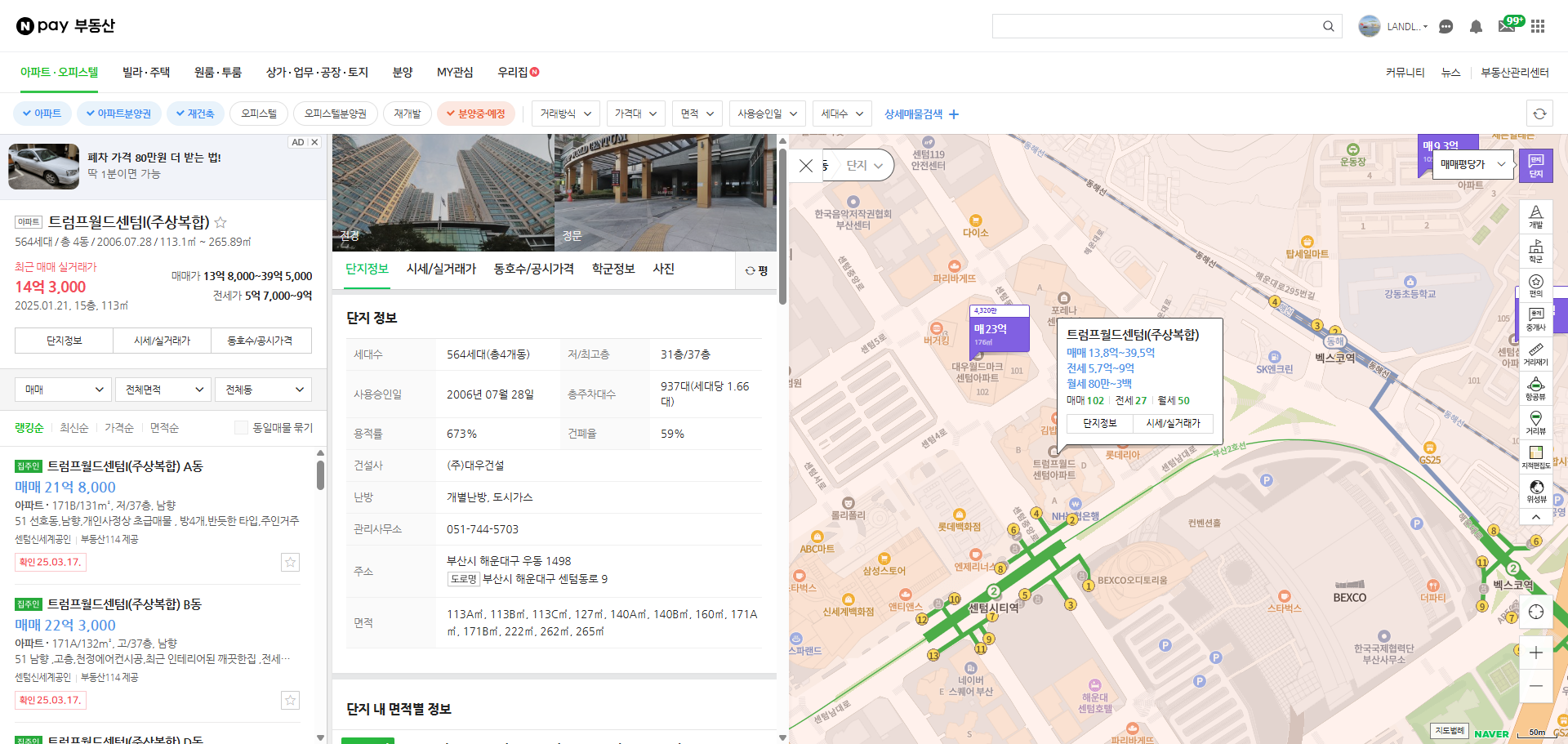Open the 부동산관리센터 link
The image size is (1568, 744).
tap(1515, 73)
